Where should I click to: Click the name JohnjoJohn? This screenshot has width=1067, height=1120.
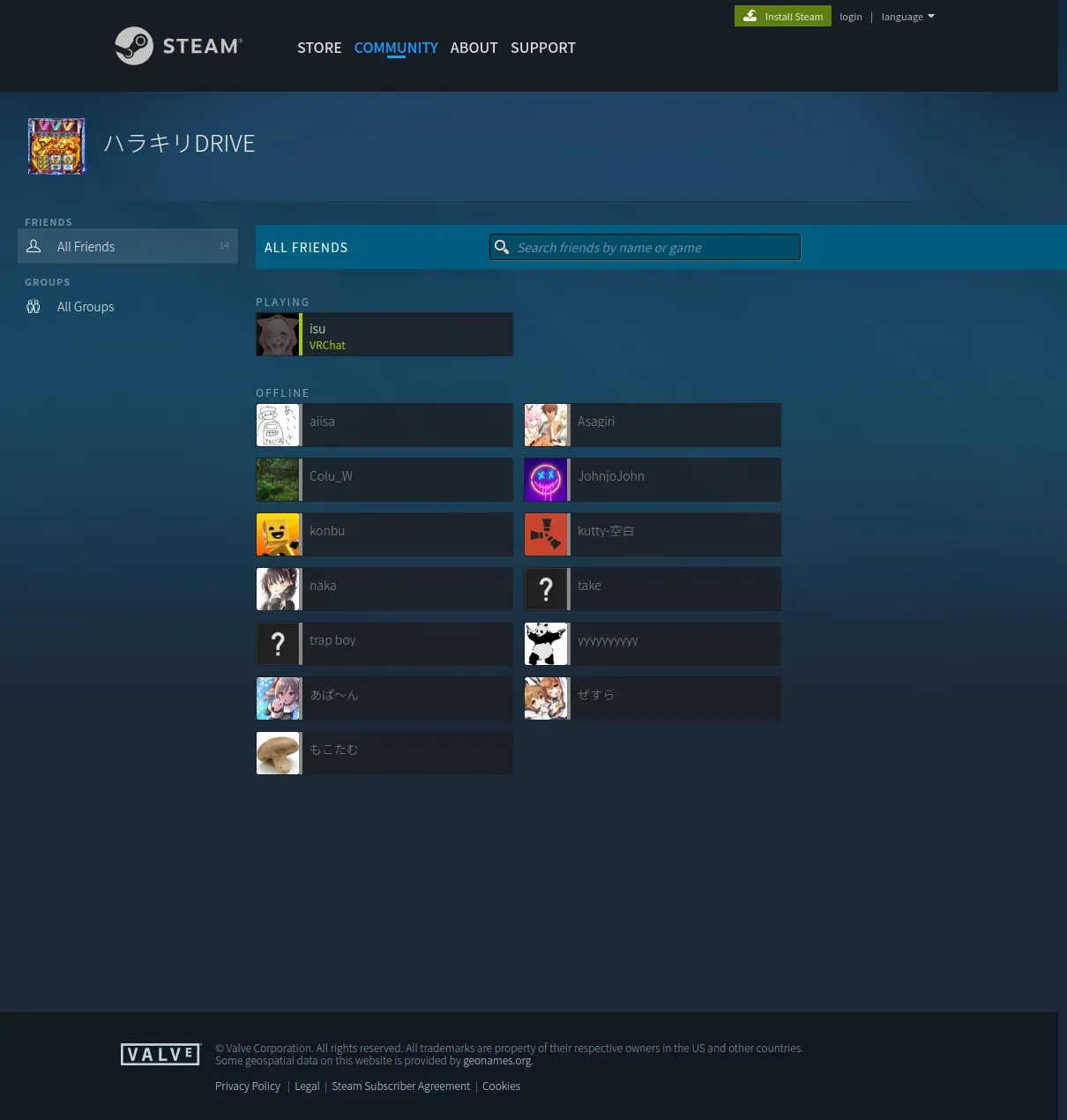tap(611, 475)
